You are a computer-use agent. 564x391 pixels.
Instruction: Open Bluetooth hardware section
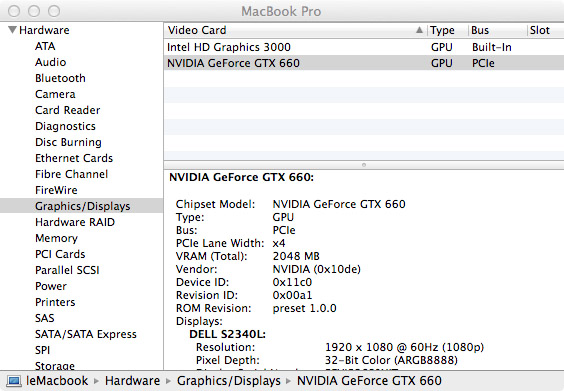(60, 78)
